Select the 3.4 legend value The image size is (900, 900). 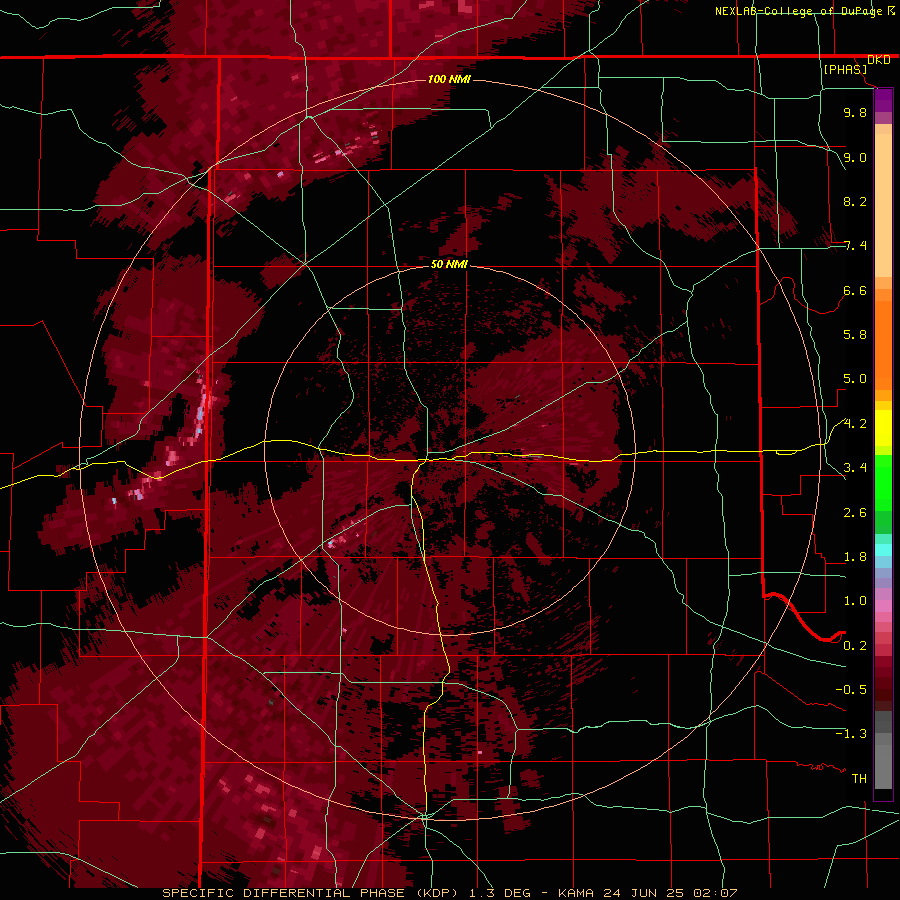click(x=855, y=468)
